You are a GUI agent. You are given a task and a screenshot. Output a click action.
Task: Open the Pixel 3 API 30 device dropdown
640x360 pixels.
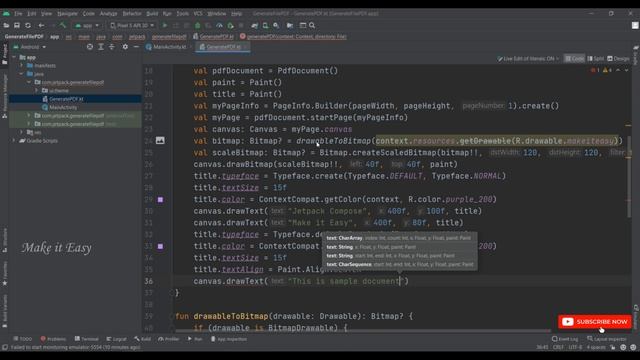point(132,25)
